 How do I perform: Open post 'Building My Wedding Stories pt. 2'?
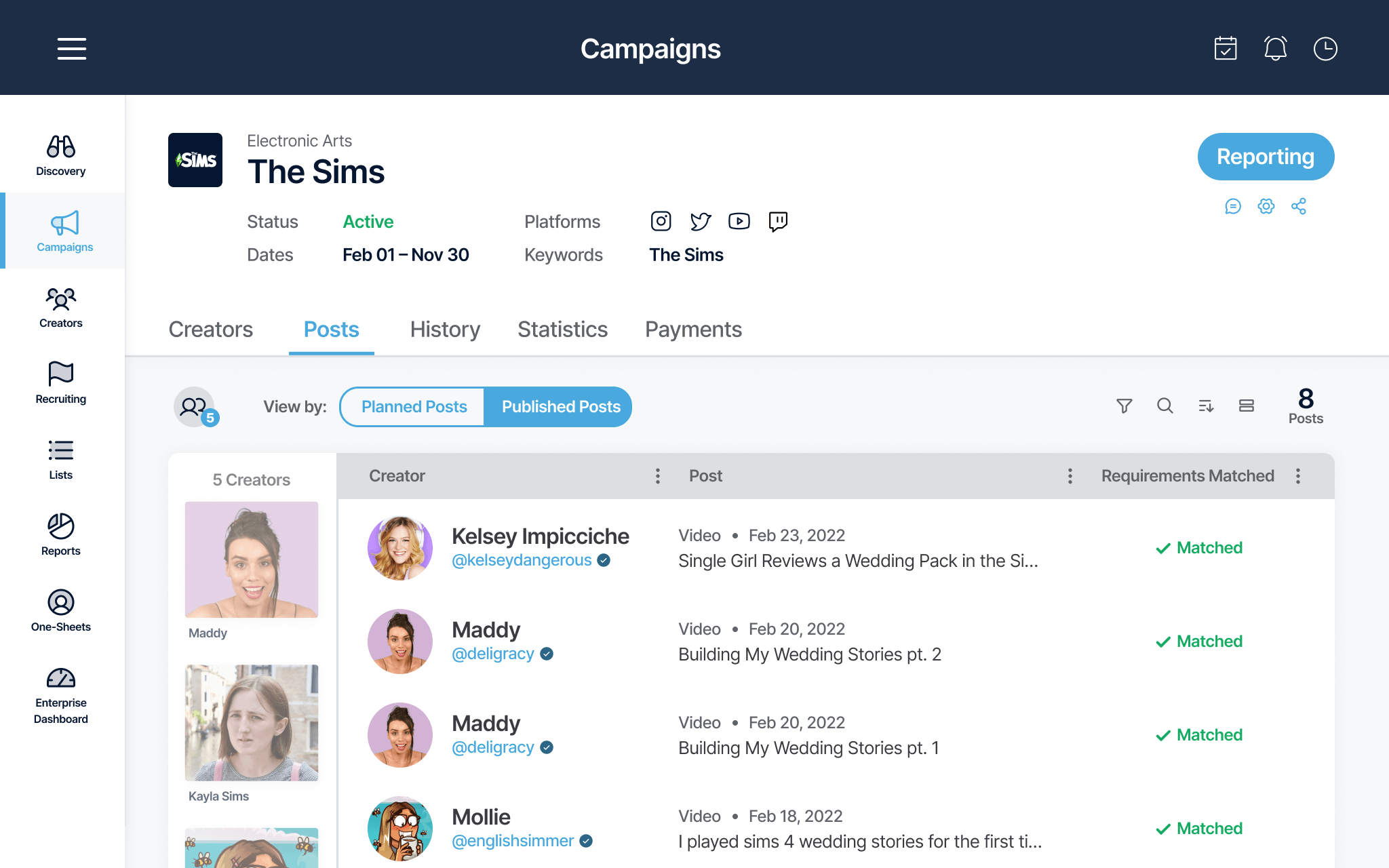click(810, 654)
